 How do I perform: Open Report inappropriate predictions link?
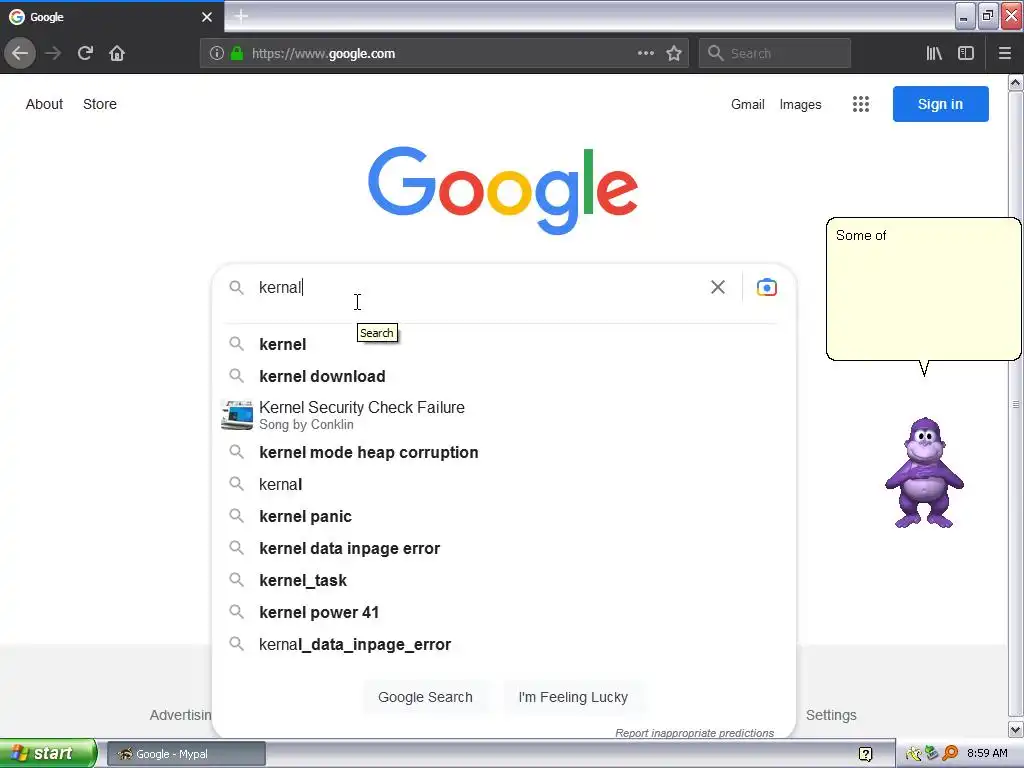tap(694, 733)
